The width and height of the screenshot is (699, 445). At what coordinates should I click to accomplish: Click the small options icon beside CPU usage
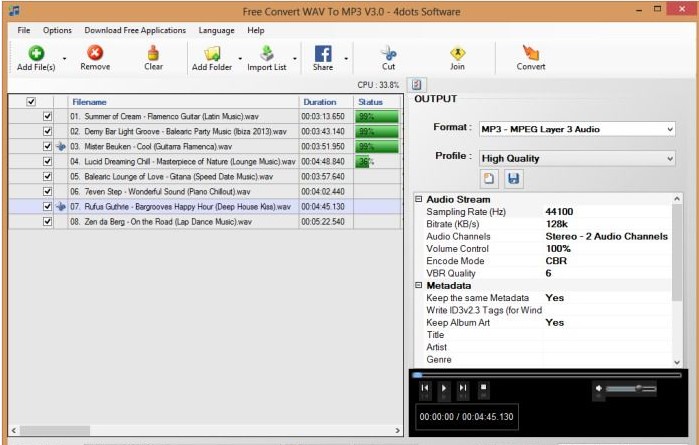(416, 85)
